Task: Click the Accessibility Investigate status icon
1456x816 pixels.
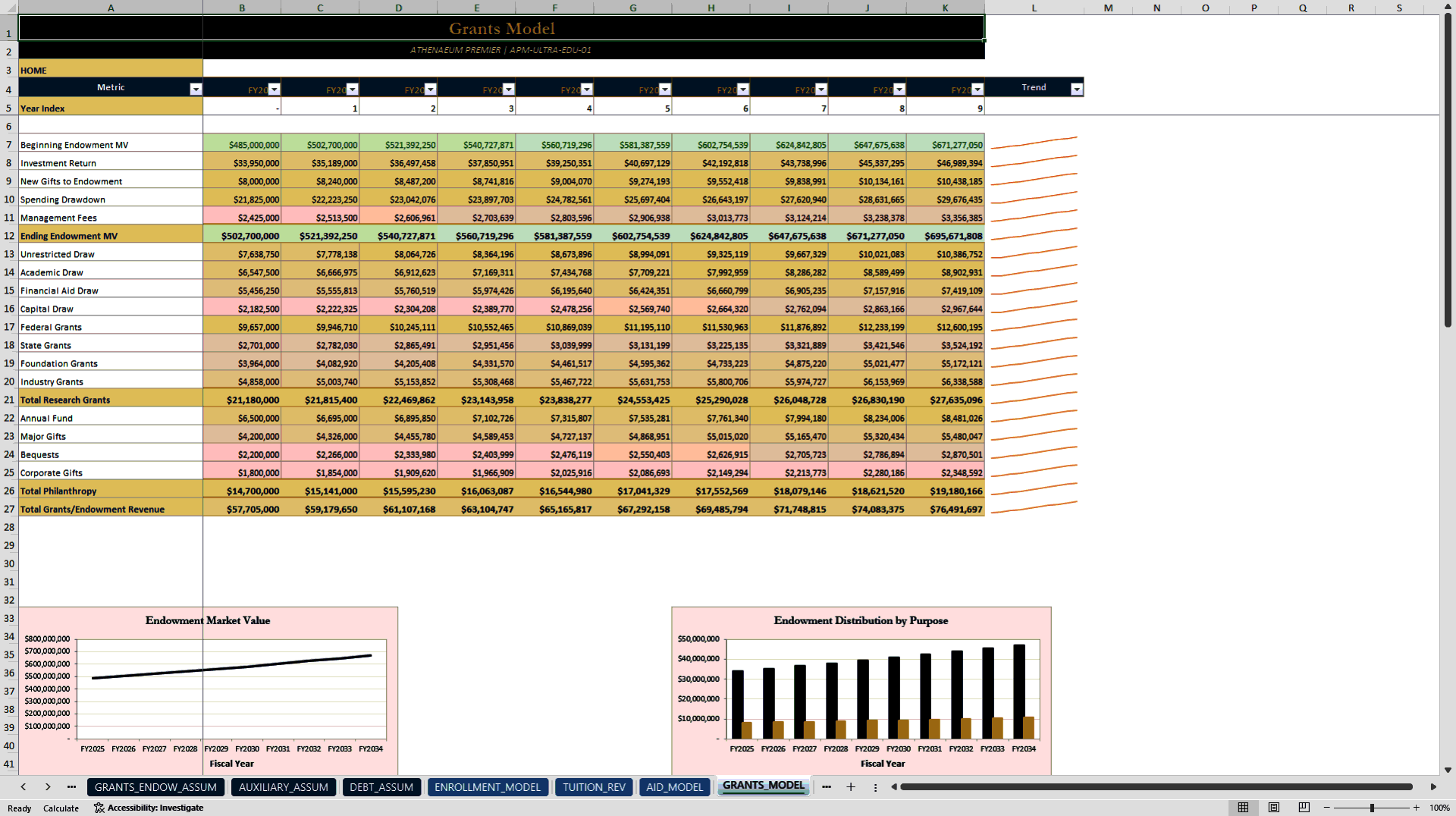Action: point(149,808)
